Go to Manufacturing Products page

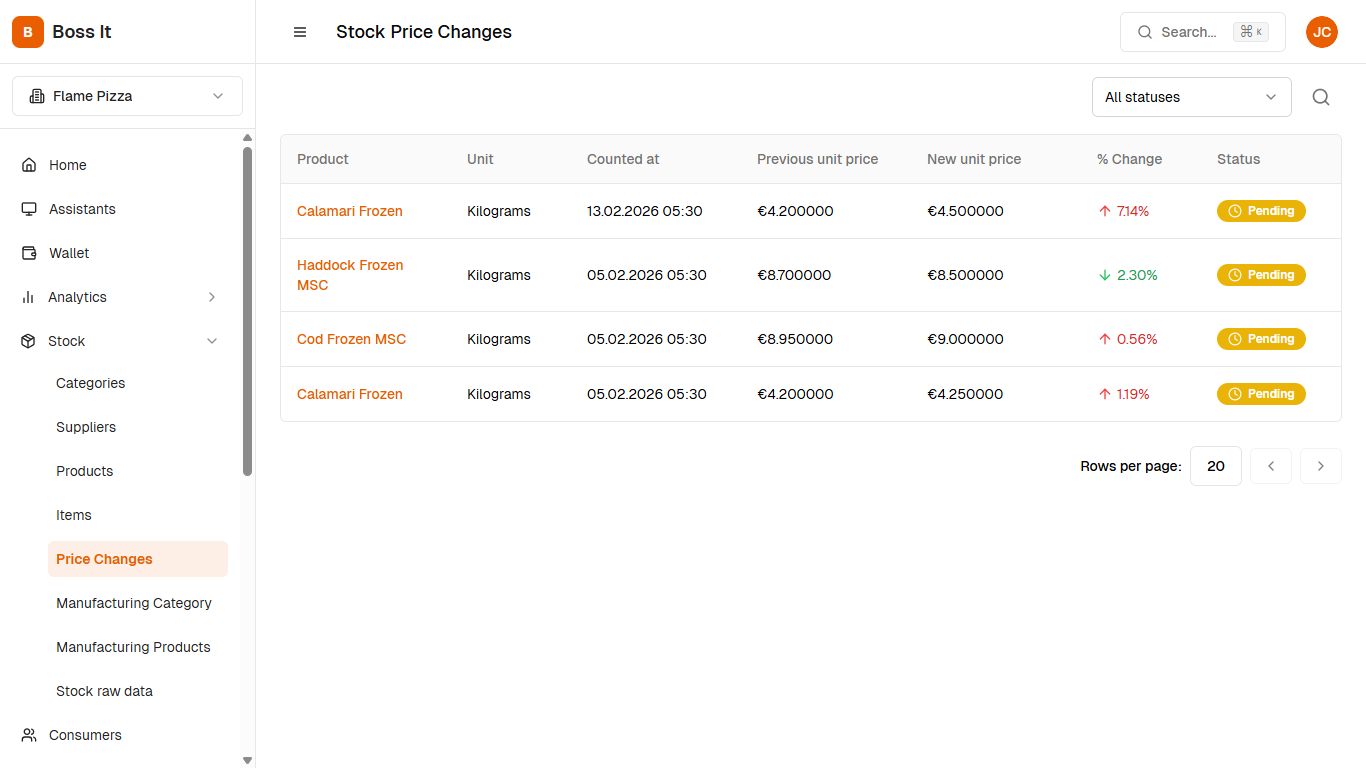coord(133,647)
